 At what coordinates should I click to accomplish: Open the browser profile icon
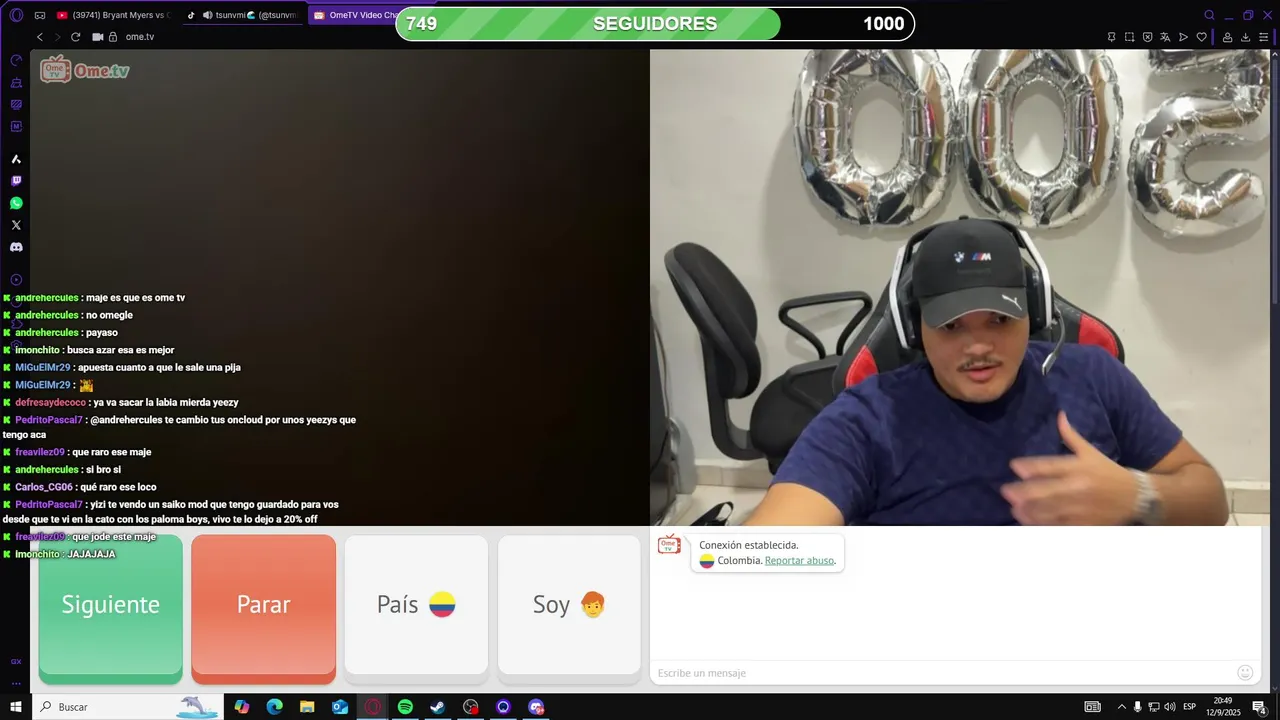point(1227,37)
